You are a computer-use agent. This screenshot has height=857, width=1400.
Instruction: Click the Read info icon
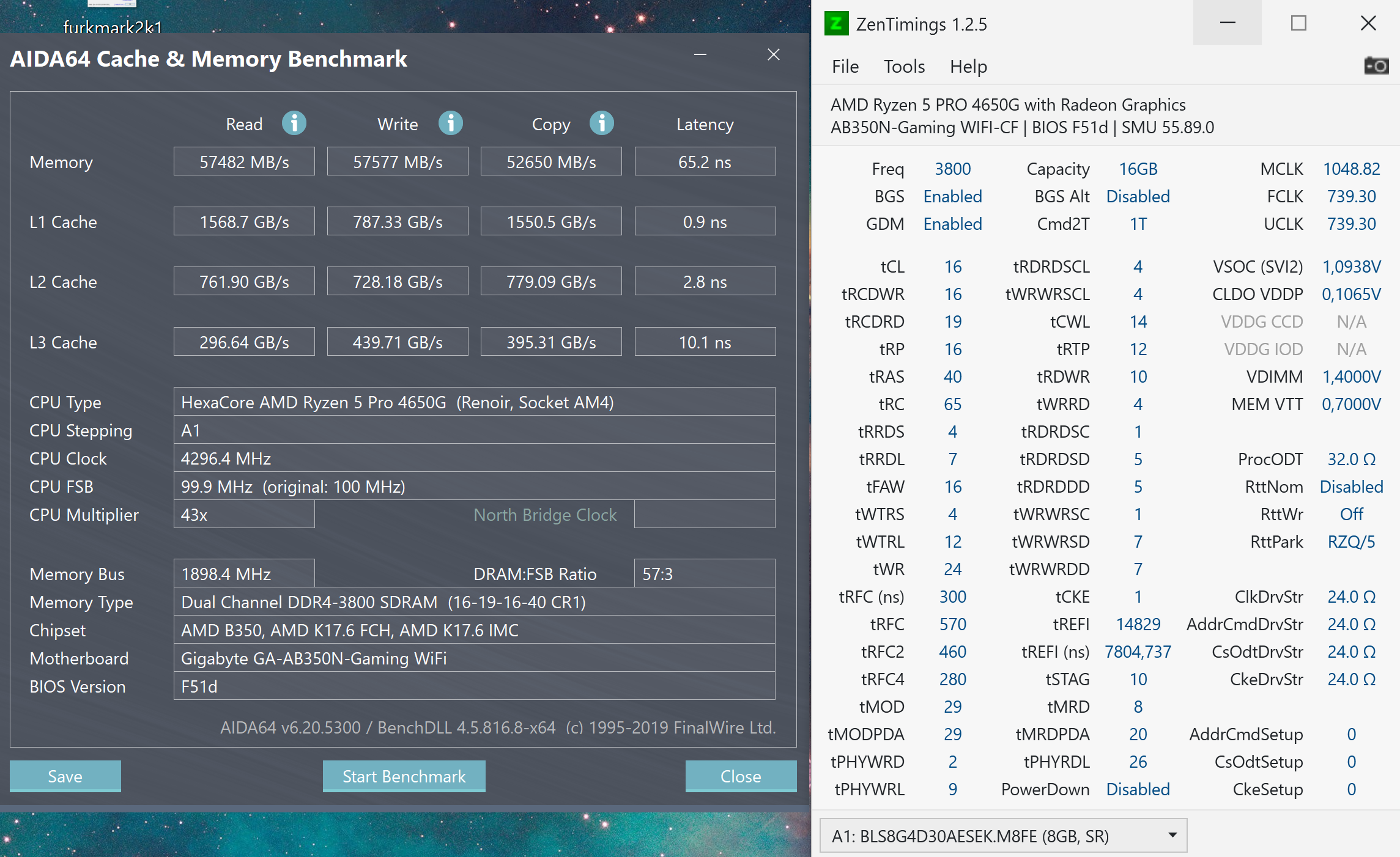(x=294, y=123)
